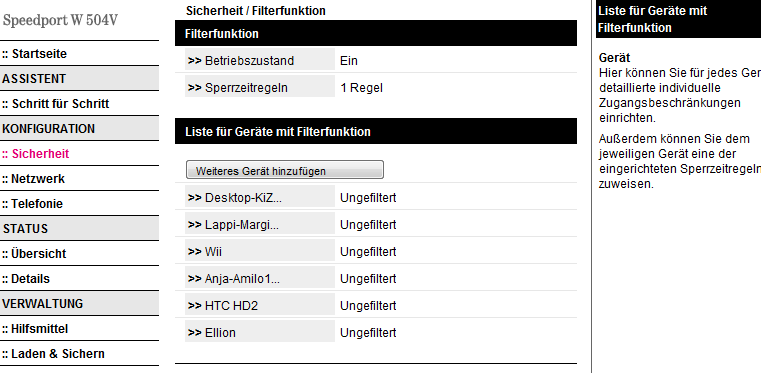This screenshot has height=373, width=761.
Task: Open the Telefonie settings
Action: (x=32, y=204)
